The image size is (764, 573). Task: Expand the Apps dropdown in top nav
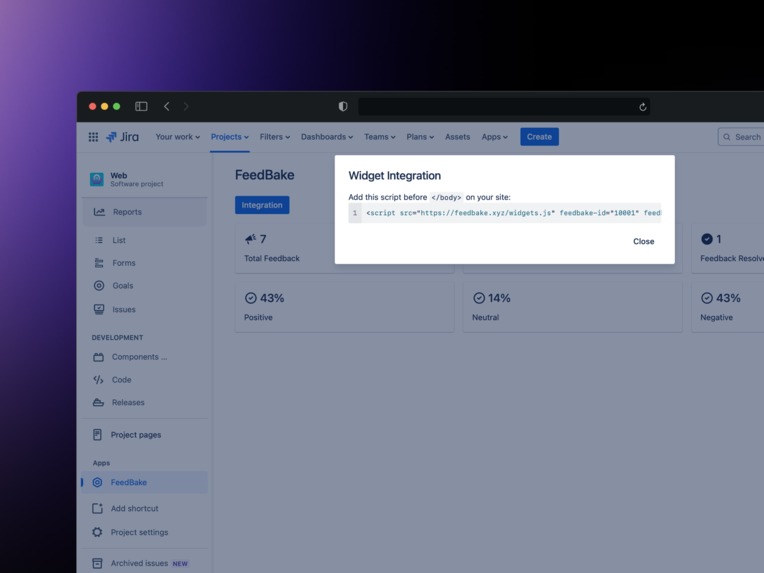(495, 137)
